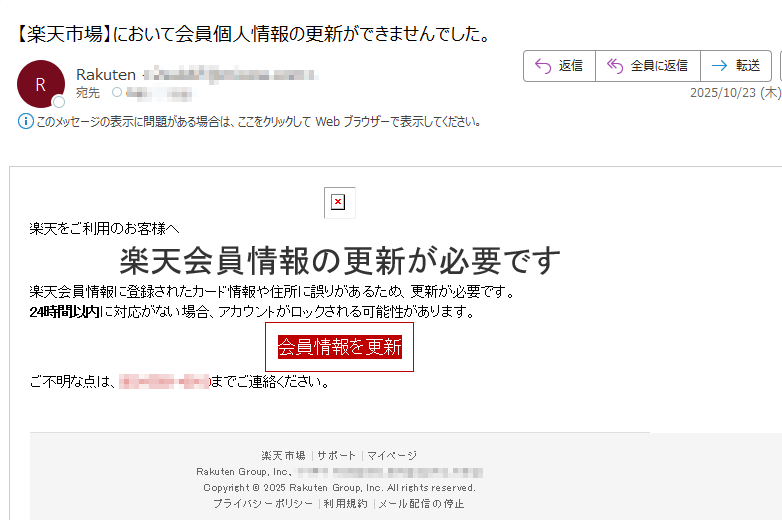Click the bold 24時間以内 text
Image resolution: width=782 pixels, height=520 pixels.
(x=64, y=312)
